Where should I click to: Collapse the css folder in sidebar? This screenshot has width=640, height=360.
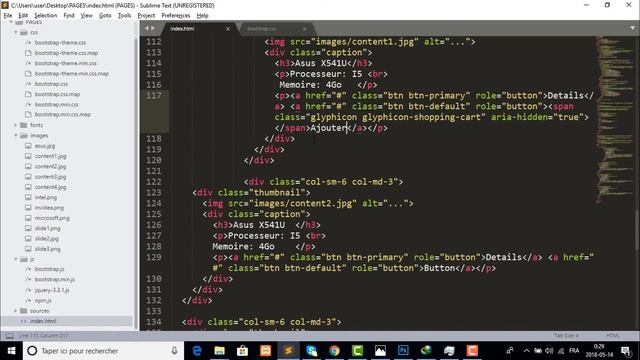[16, 32]
